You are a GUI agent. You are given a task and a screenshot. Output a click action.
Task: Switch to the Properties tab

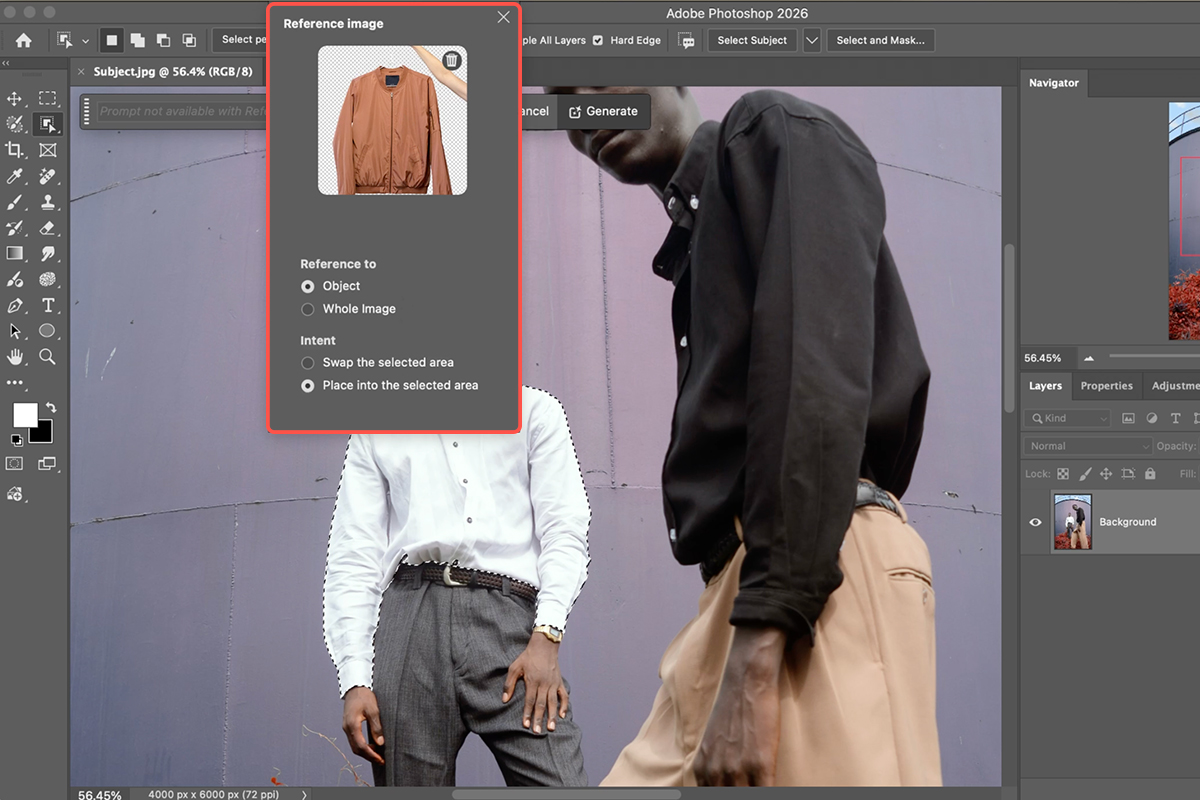(1106, 386)
